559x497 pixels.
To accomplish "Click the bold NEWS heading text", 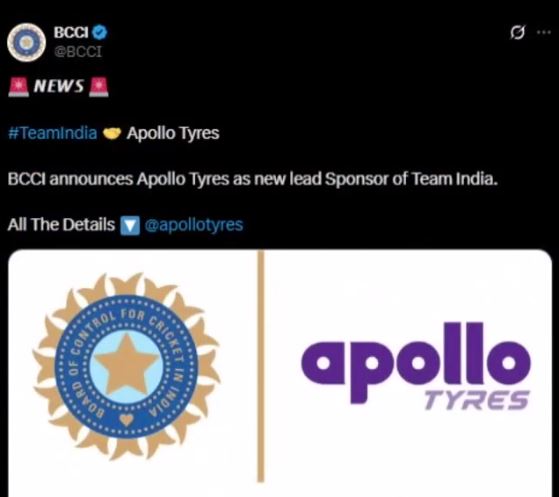I will pyautogui.click(x=59, y=86).
